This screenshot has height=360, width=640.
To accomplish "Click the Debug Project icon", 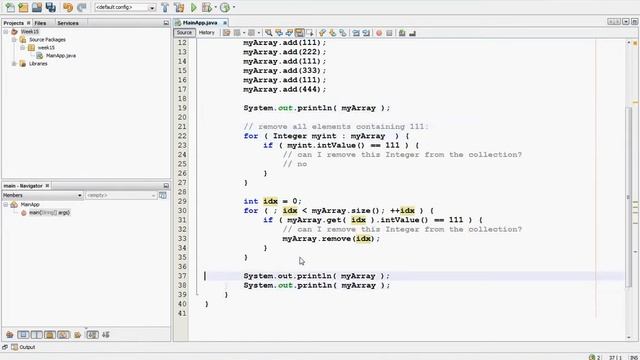I will [x=207, y=7].
